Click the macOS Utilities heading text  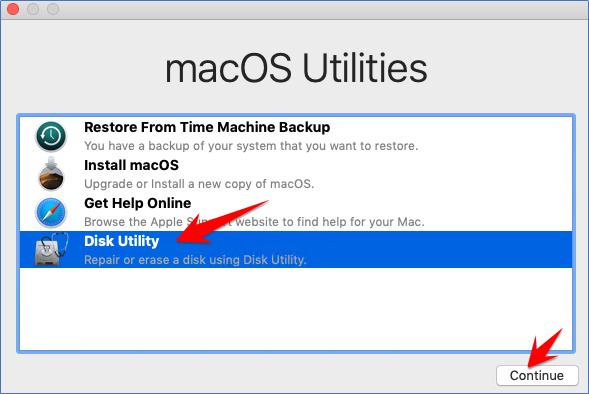coord(296,68)
